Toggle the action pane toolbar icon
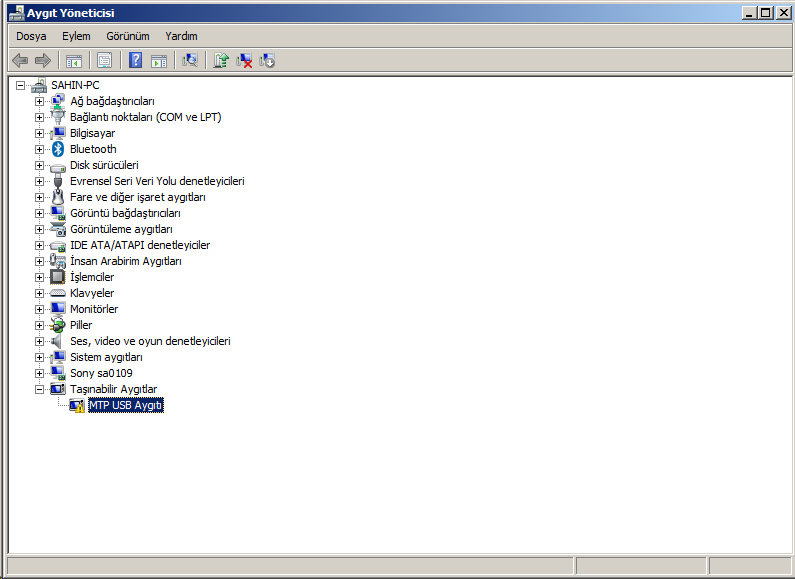This screenshot has width=795, height=579. click(159, 61)
